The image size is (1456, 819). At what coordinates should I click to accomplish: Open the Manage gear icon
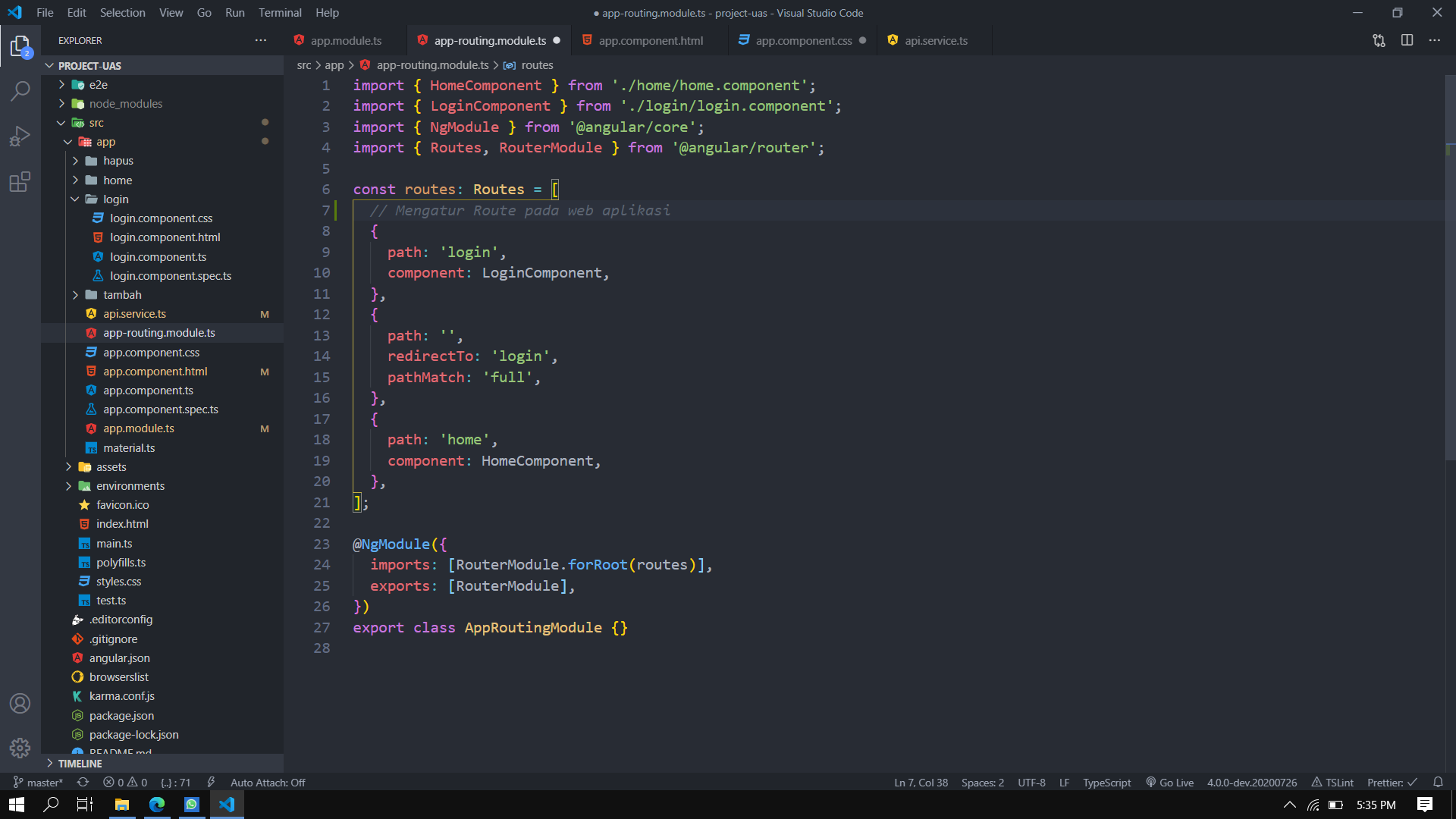click(x=20, y=748)
